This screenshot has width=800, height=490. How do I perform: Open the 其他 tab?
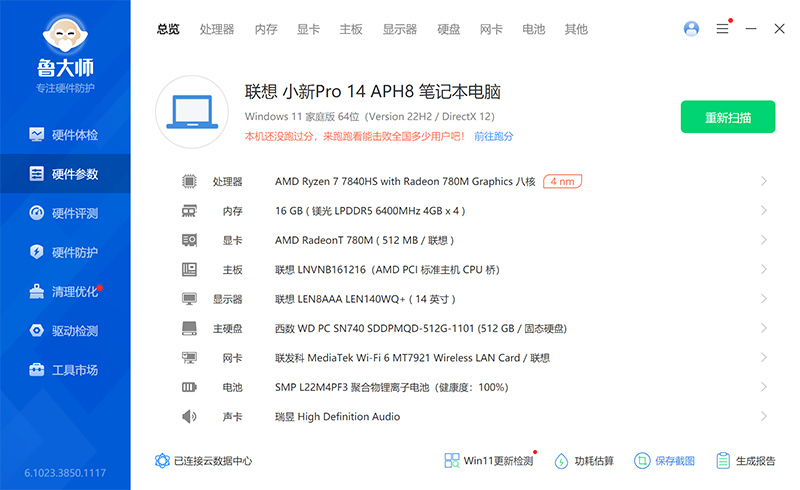(x=576, y=29)
